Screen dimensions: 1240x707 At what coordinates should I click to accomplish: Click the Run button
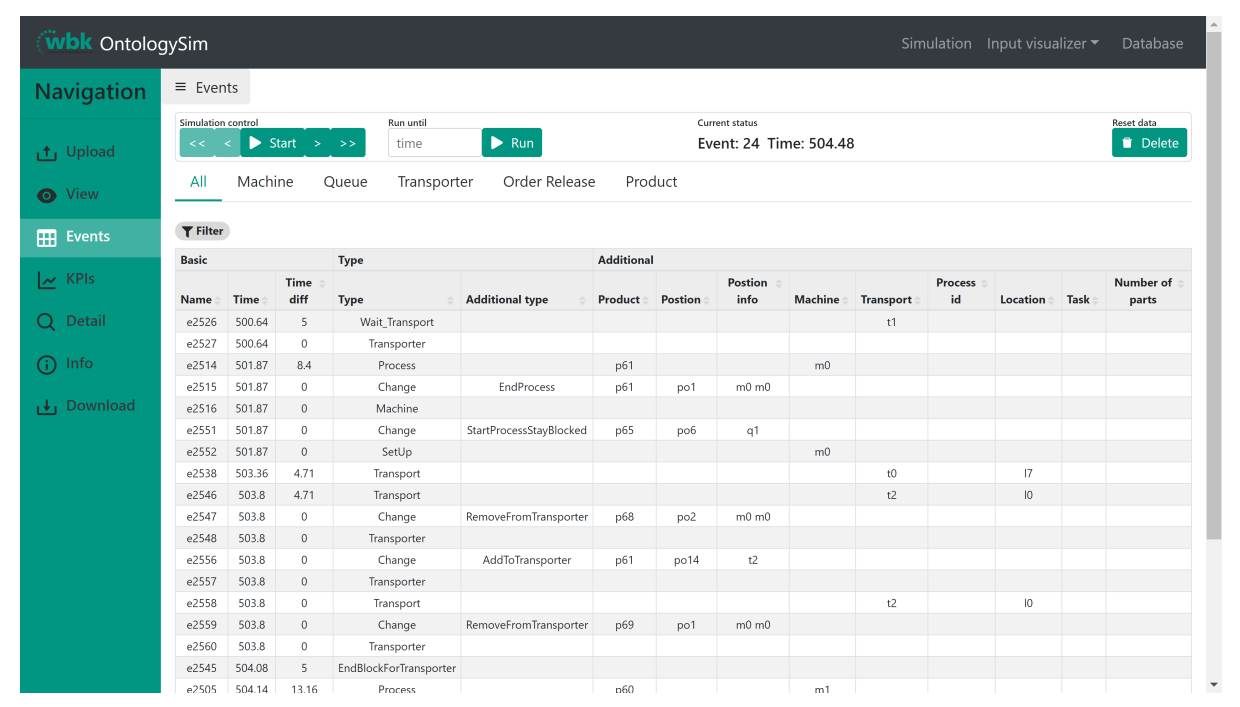tap(512, 143)
